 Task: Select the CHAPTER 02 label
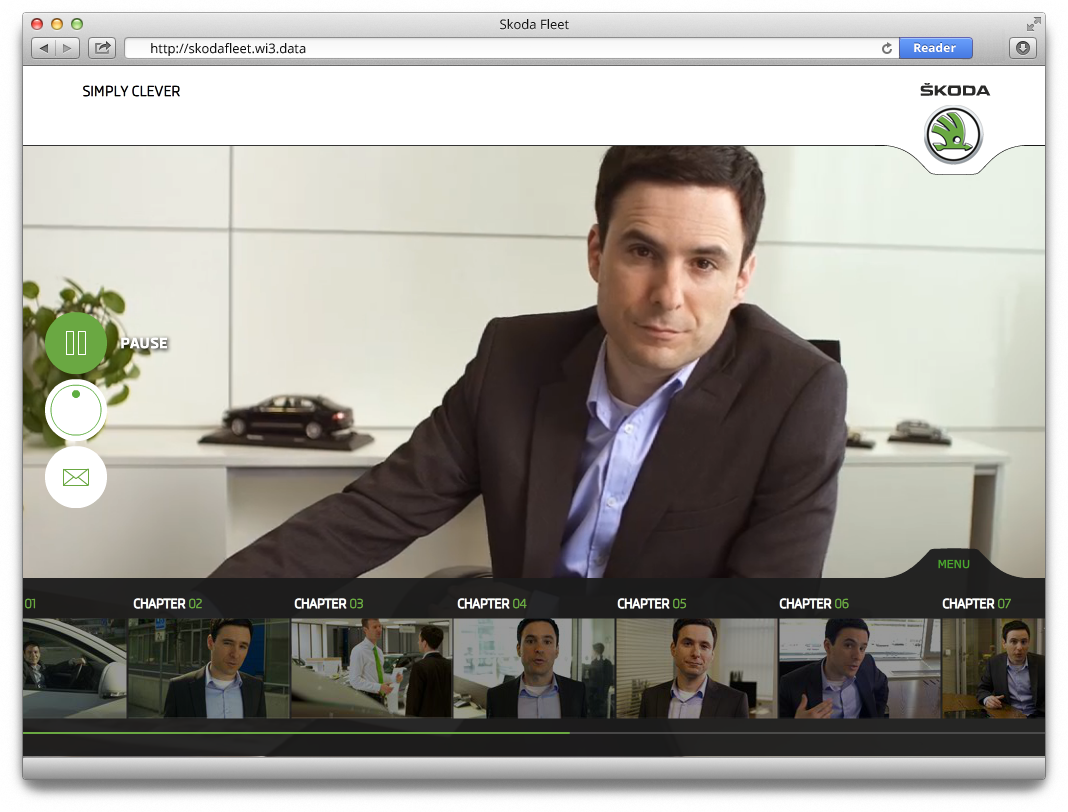(x=168, y=604)
